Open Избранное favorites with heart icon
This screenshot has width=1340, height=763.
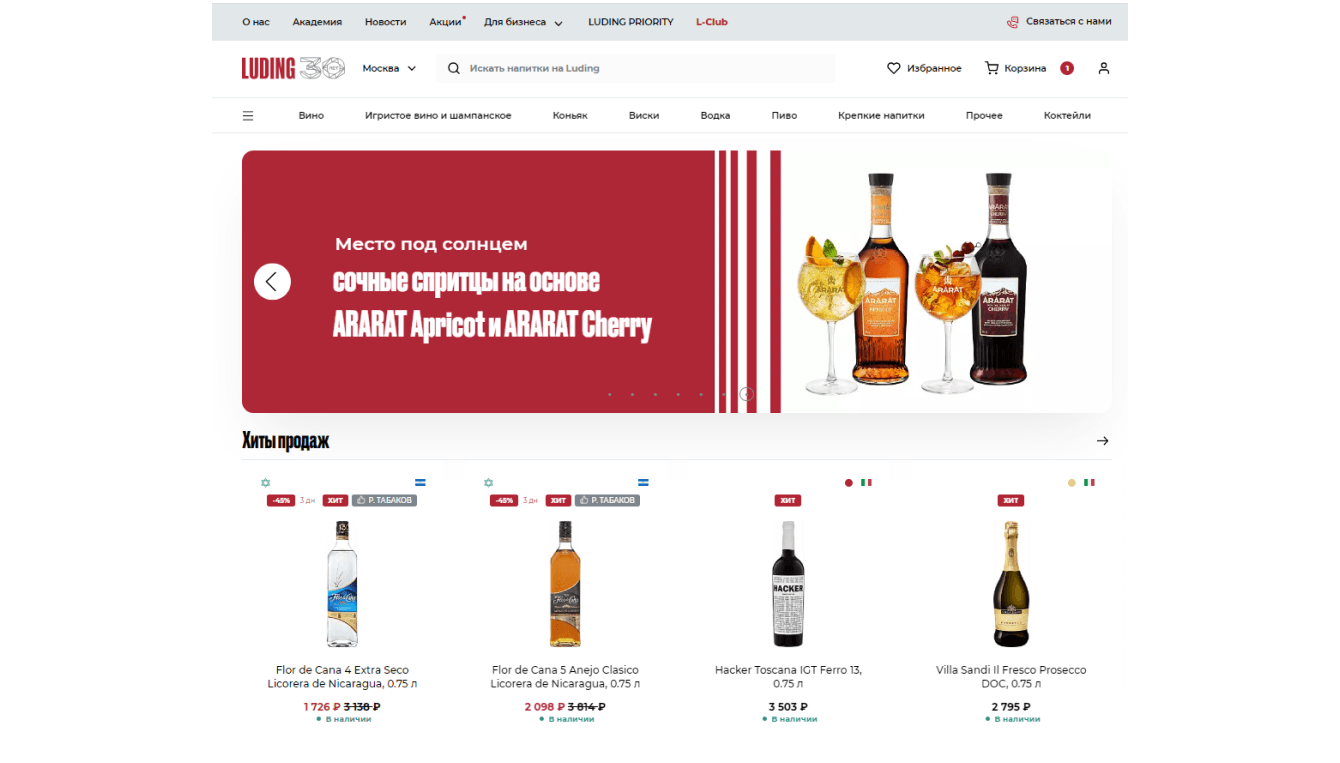point(924,68)
